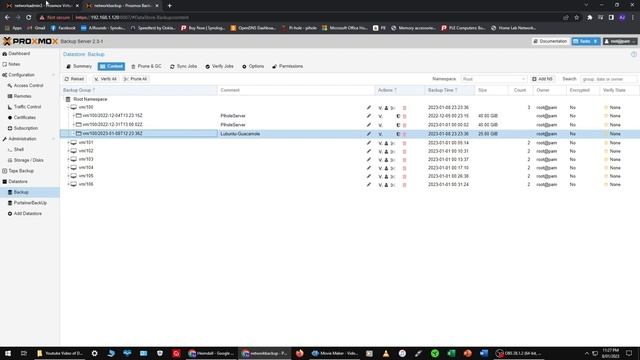640x360 pixels.
Task: Prune icon for vm/101 group
Action: tap(392, 143)
